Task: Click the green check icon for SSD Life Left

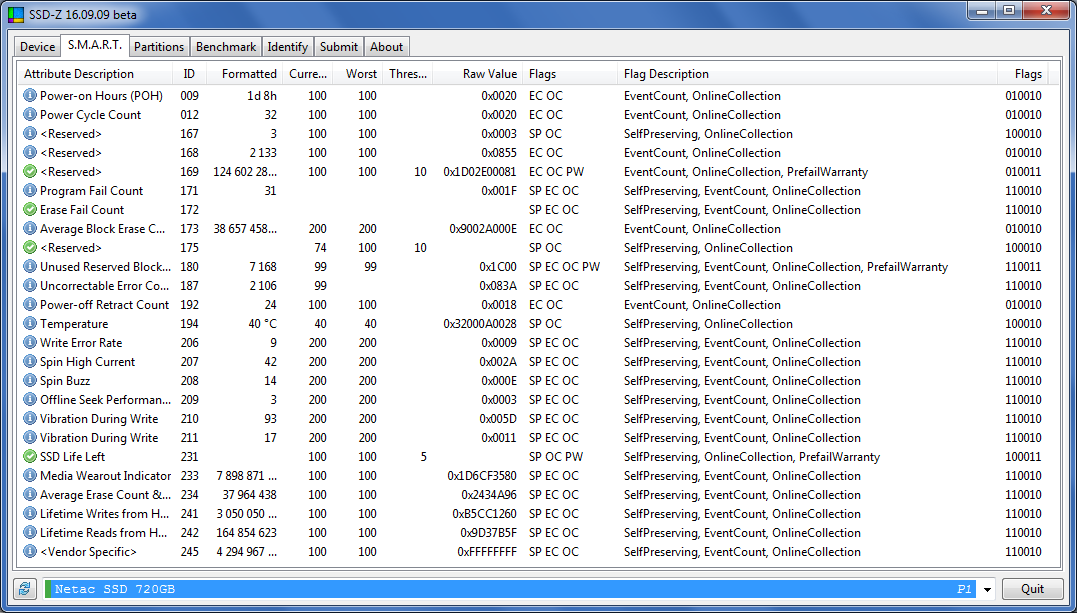Action: (x=30, y=457)
